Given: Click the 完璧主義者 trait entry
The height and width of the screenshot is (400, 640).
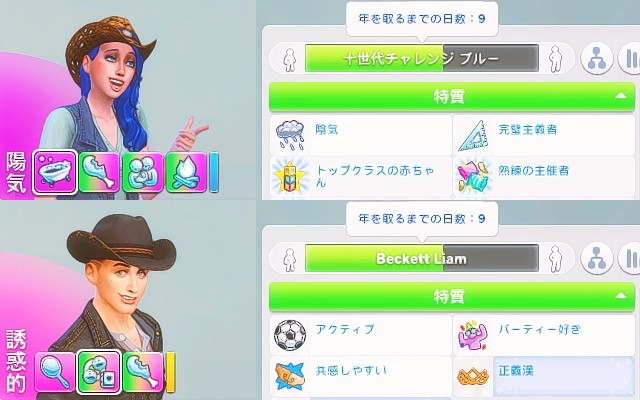Looking at the screenshot, I should pos(544,135).
